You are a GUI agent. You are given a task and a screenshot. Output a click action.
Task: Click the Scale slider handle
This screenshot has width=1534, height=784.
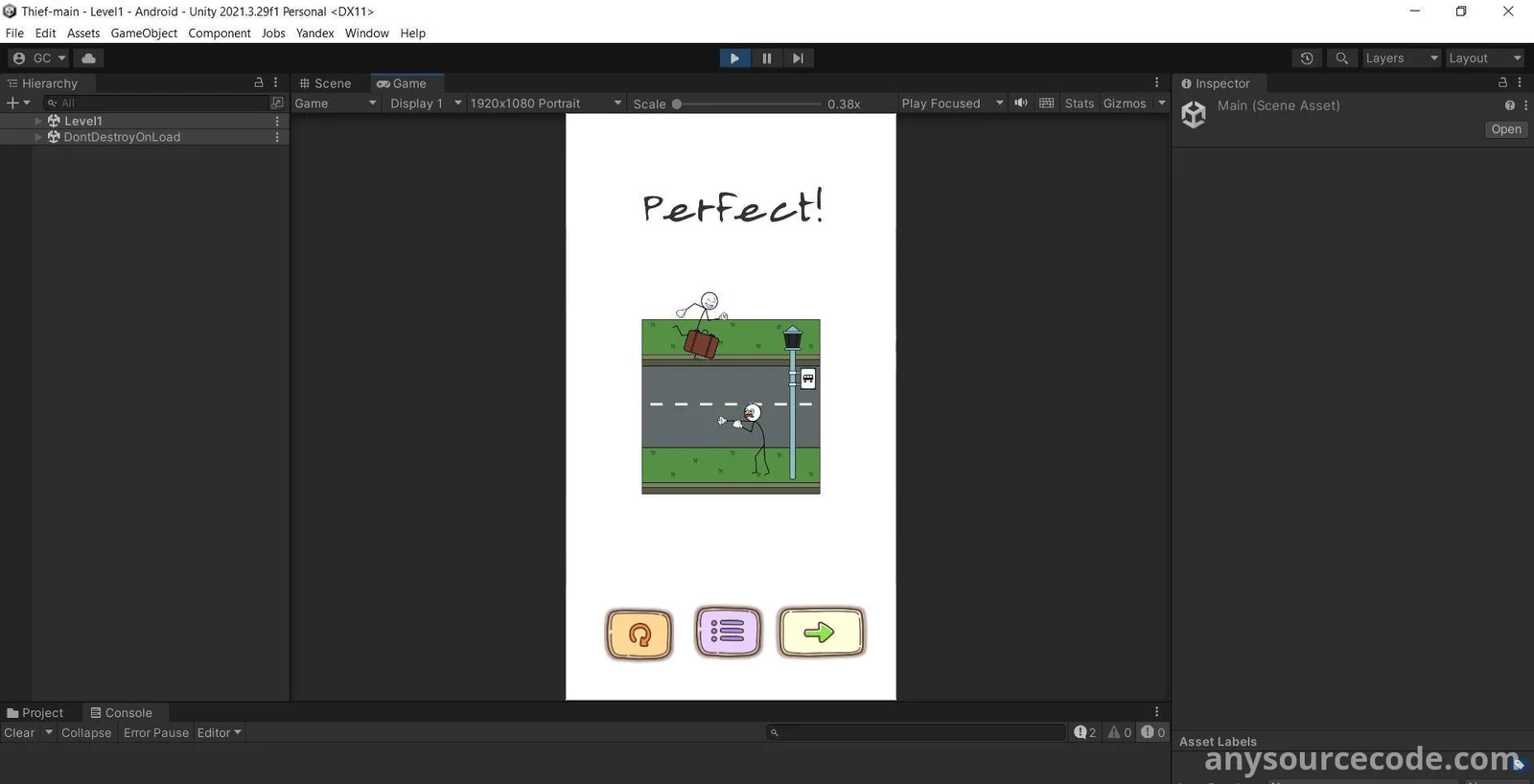click(677, 104)
